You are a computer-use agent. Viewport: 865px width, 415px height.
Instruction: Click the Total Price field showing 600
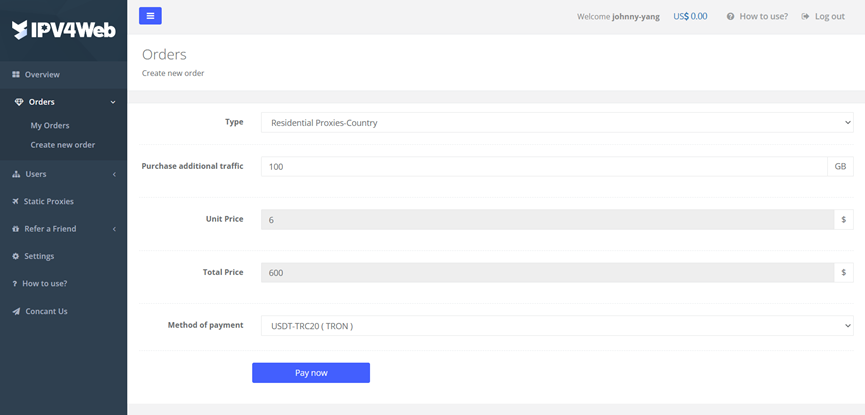pyautogui.click(x=547, y=273)
